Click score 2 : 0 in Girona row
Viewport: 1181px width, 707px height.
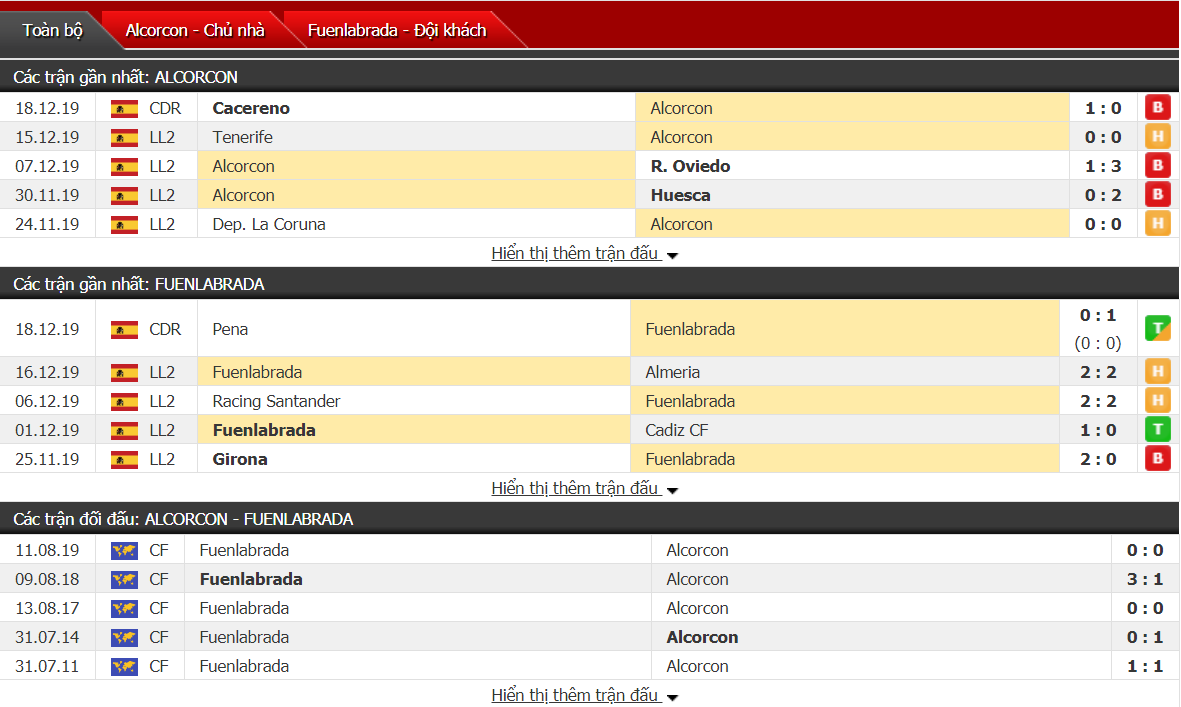pos(1097,459)
